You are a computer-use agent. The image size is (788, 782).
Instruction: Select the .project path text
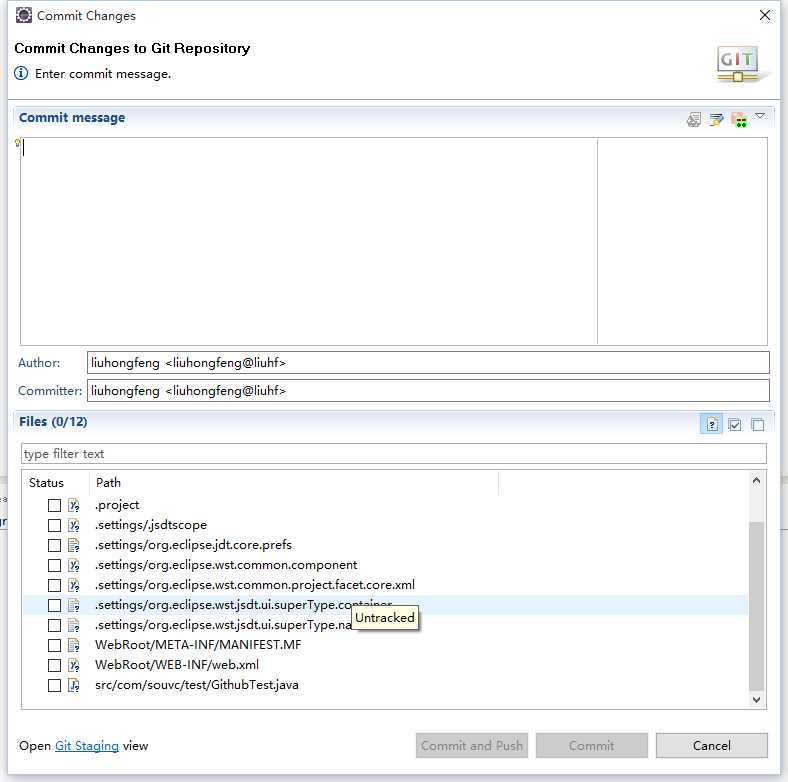117,505
